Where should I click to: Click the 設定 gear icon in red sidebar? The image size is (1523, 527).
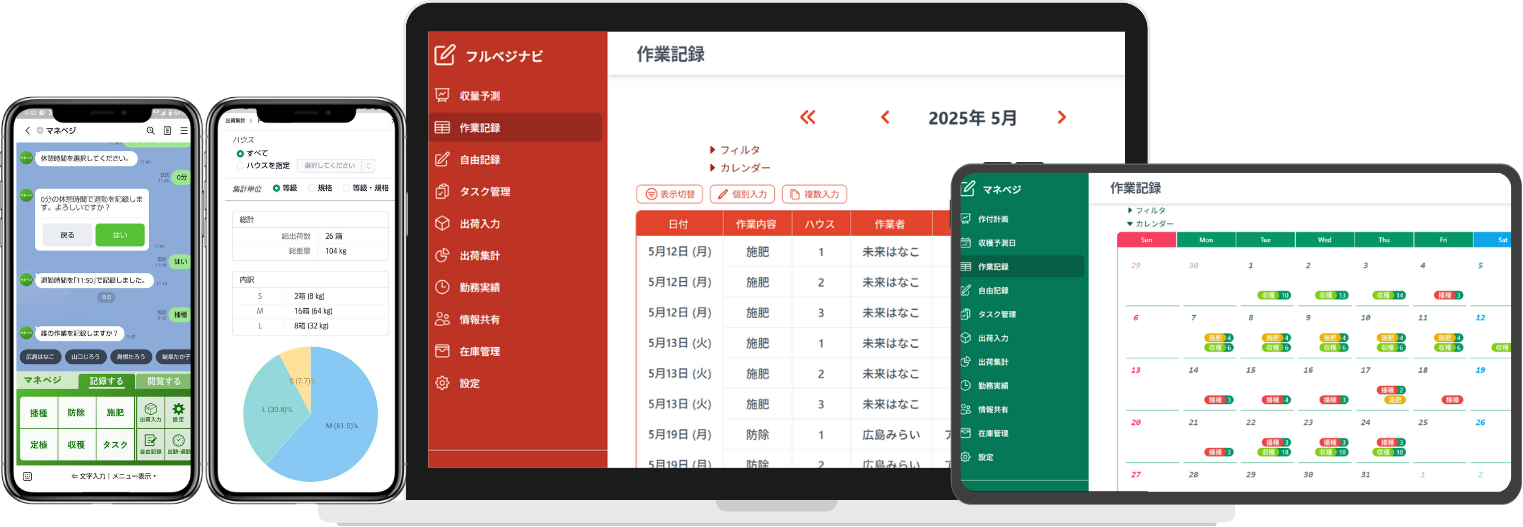[x=443, y=383]
